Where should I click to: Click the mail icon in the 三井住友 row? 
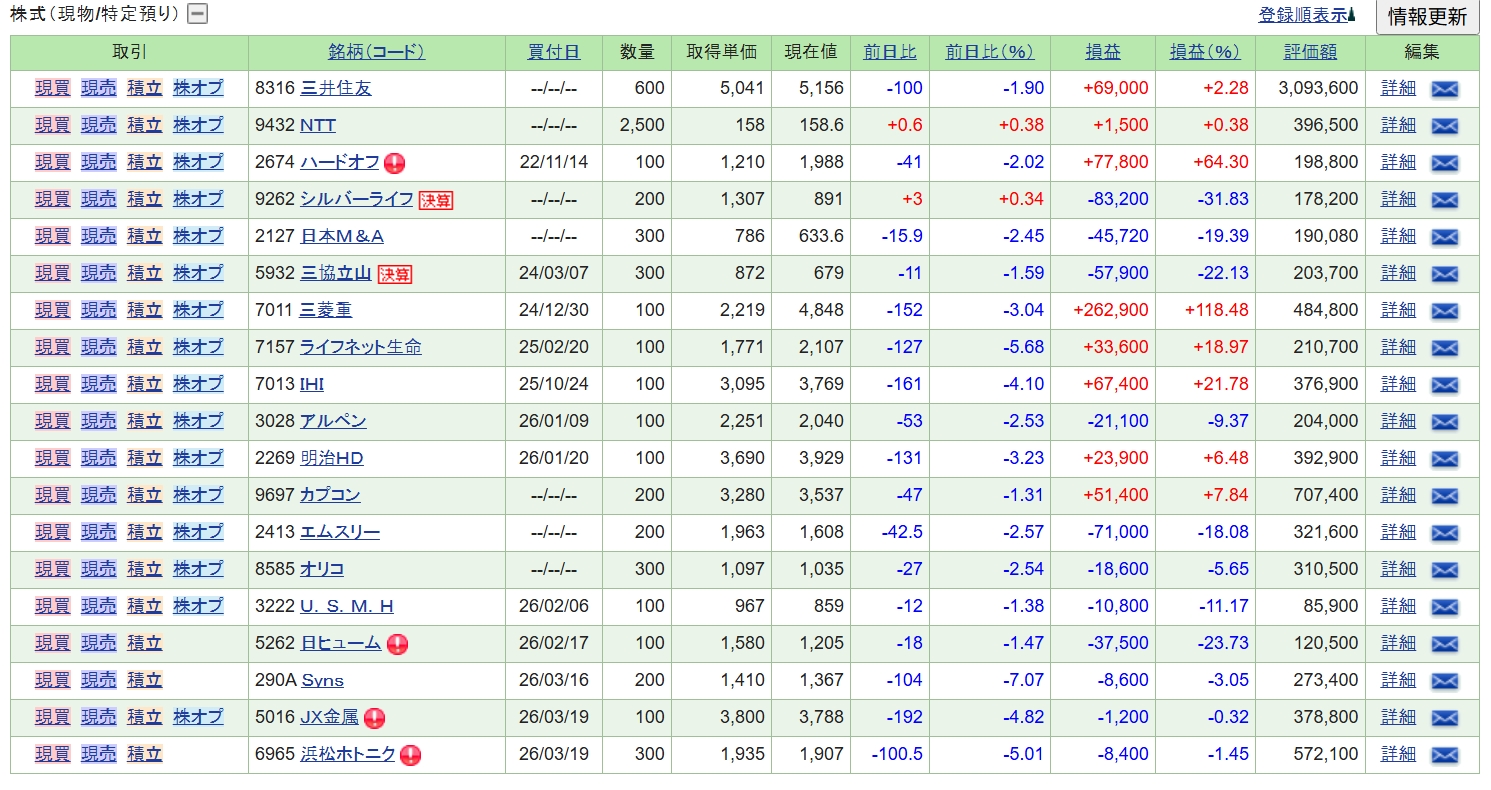click(x=1444, y=89)
